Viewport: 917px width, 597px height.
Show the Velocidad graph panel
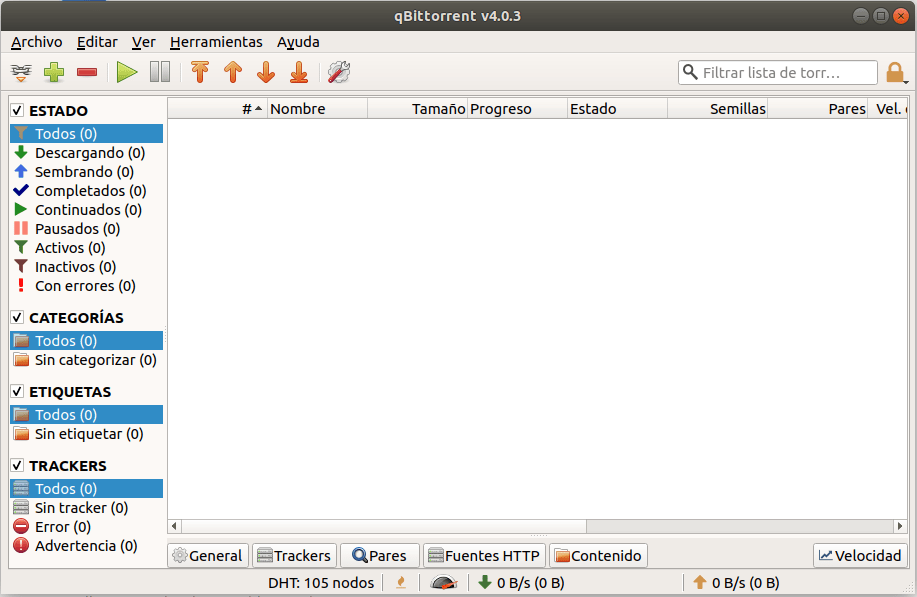(860, 555)
